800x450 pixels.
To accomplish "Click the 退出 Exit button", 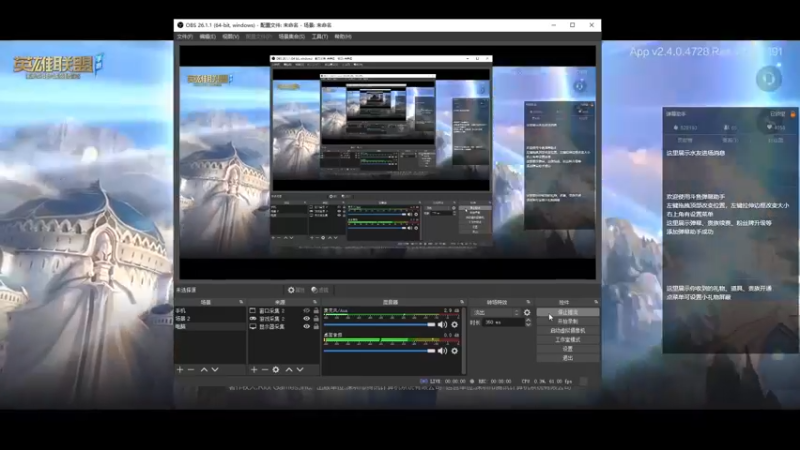I will tap(568, 358).
